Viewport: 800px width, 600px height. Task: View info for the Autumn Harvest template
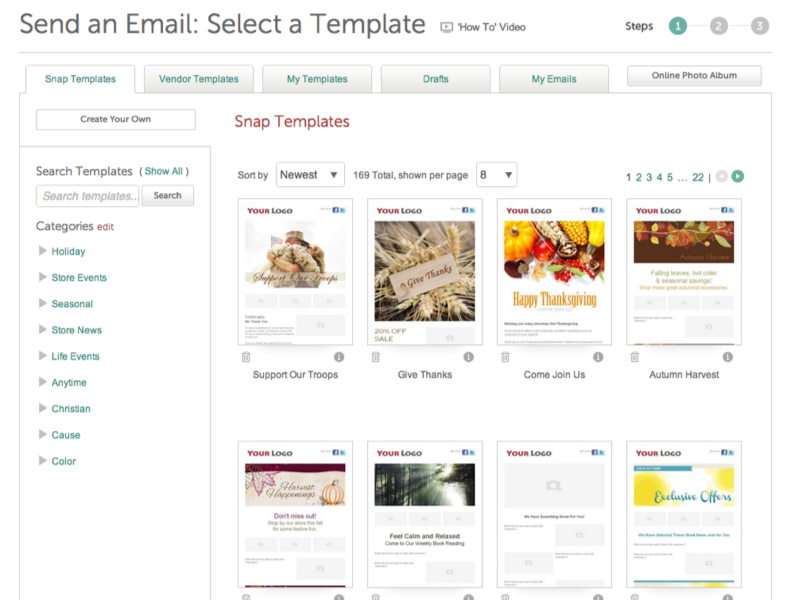[727, 356]
